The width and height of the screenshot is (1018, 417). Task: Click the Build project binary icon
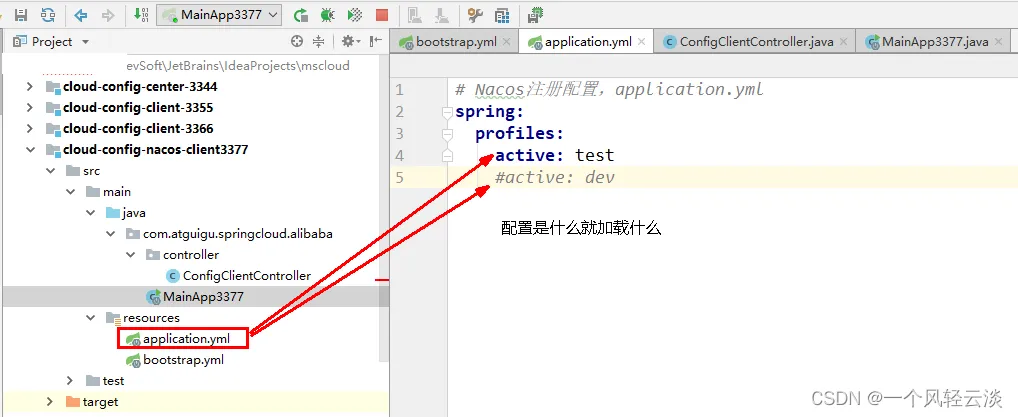141,15
